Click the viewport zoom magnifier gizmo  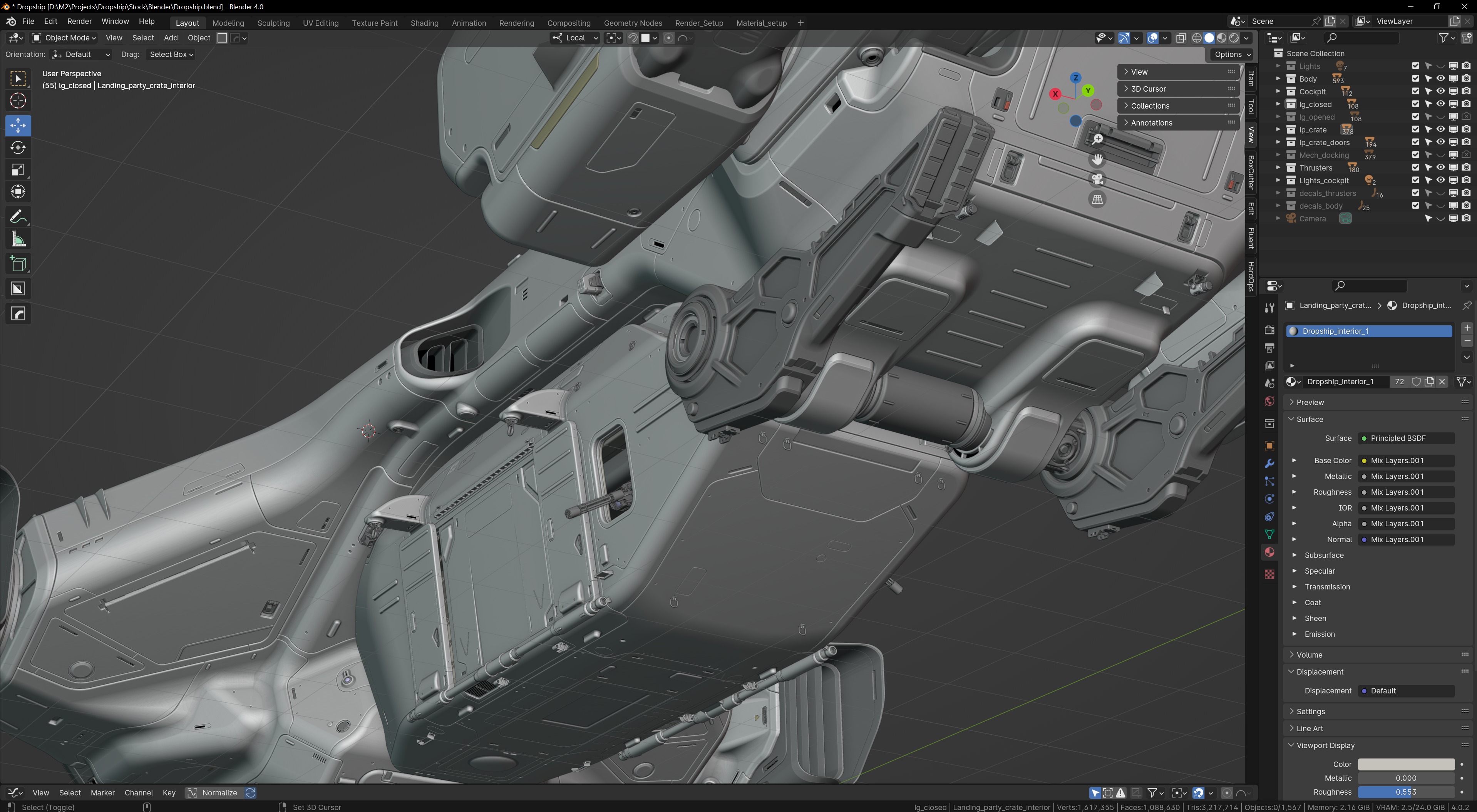click(1097, 139)
